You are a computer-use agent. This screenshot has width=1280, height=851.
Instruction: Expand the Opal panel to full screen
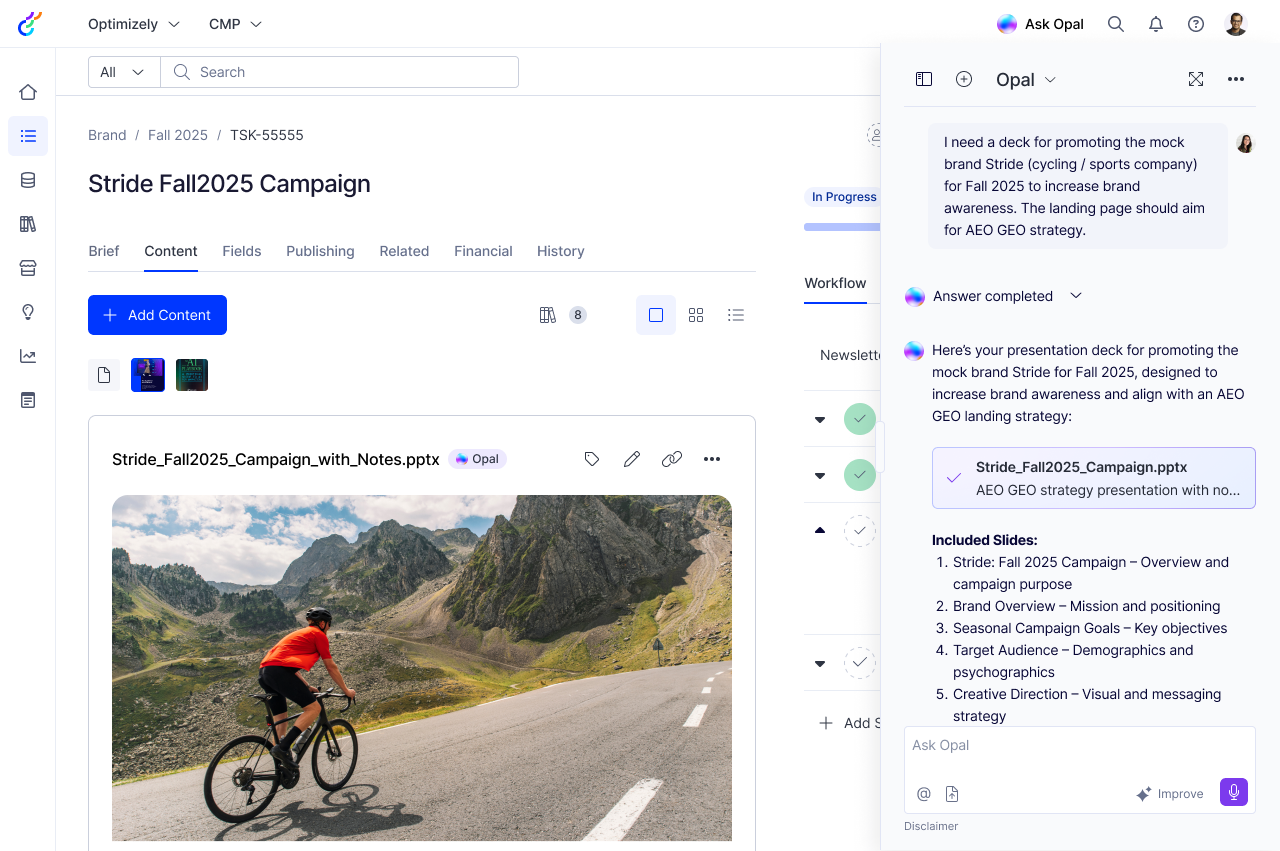point(1196,79)
